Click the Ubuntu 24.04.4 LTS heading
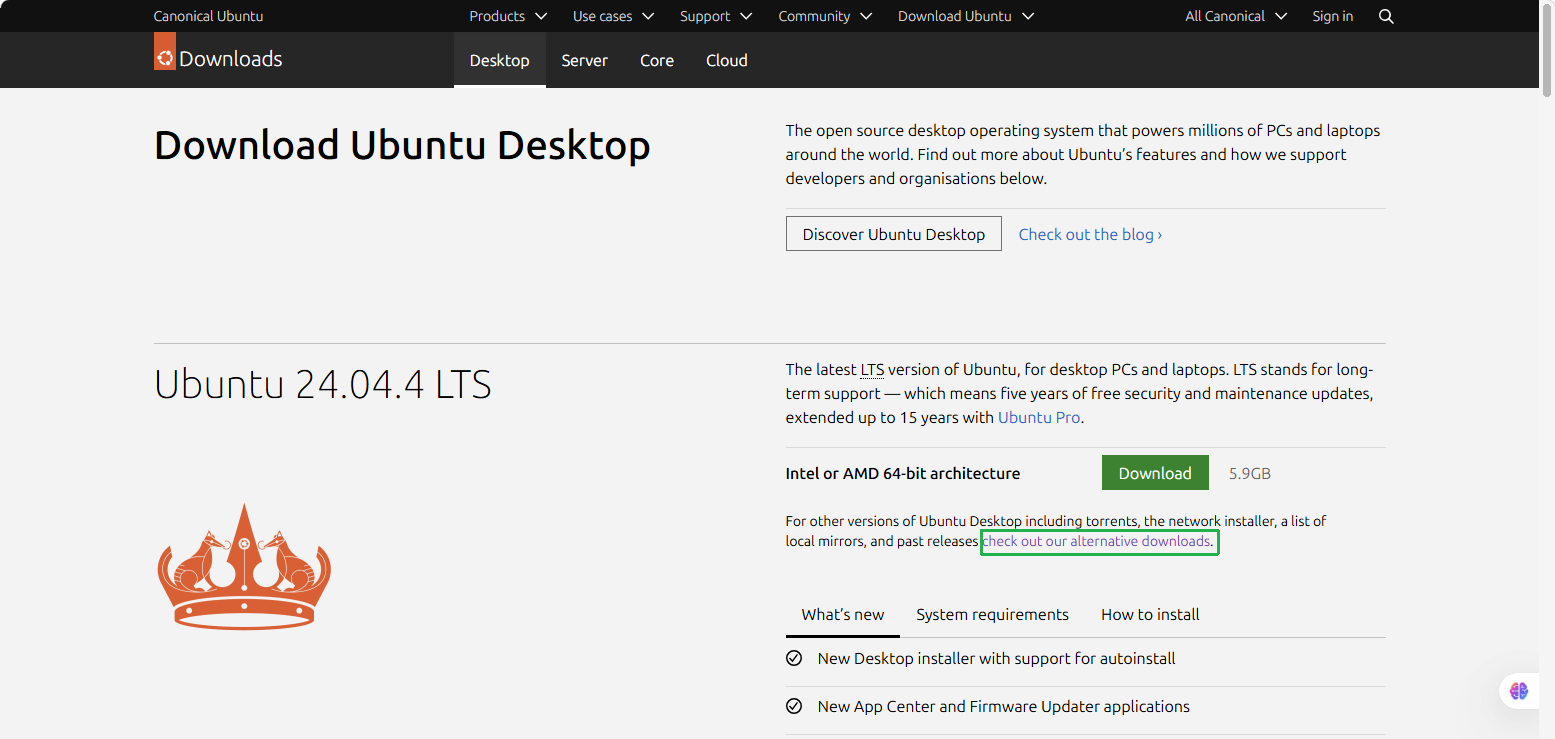This screenshot has width=1555, height=739. 323,385
